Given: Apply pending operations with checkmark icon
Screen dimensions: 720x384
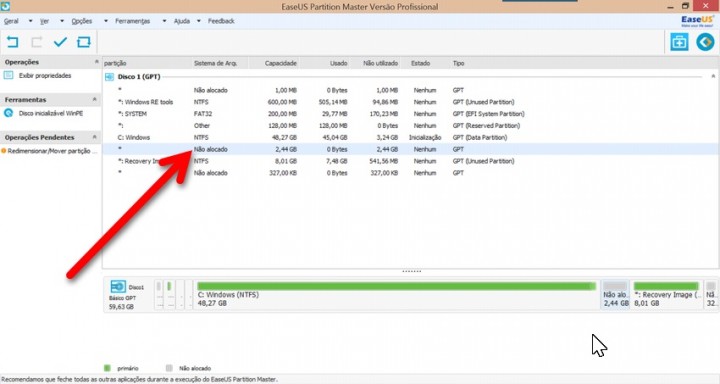Looking at the screenshot, I should (60, 42).
